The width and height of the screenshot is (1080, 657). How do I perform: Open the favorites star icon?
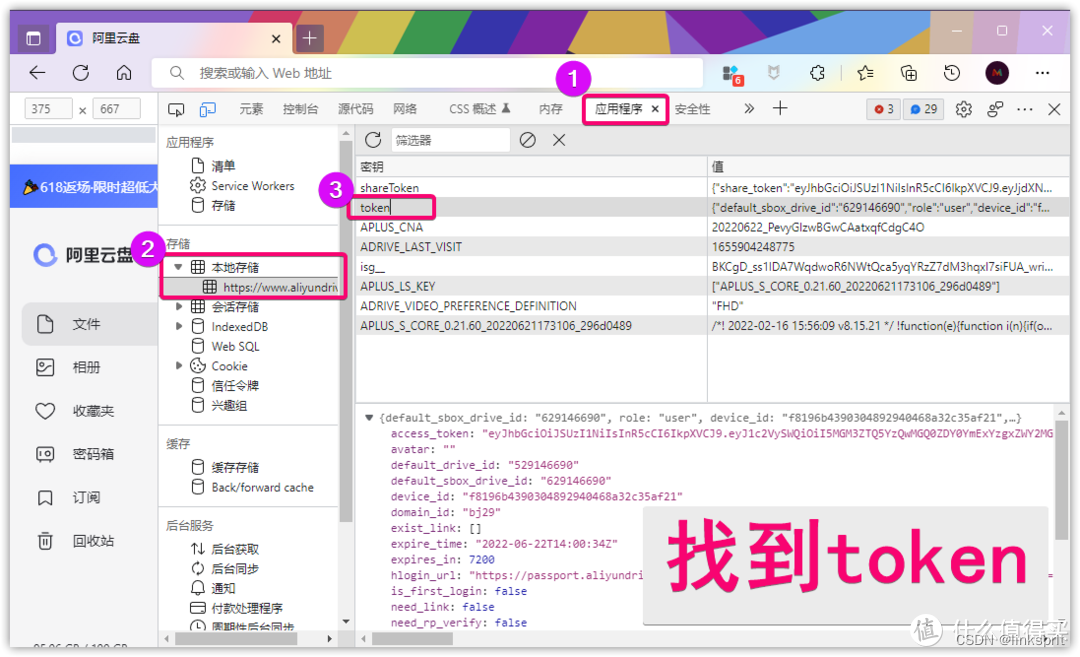(865, 73)
